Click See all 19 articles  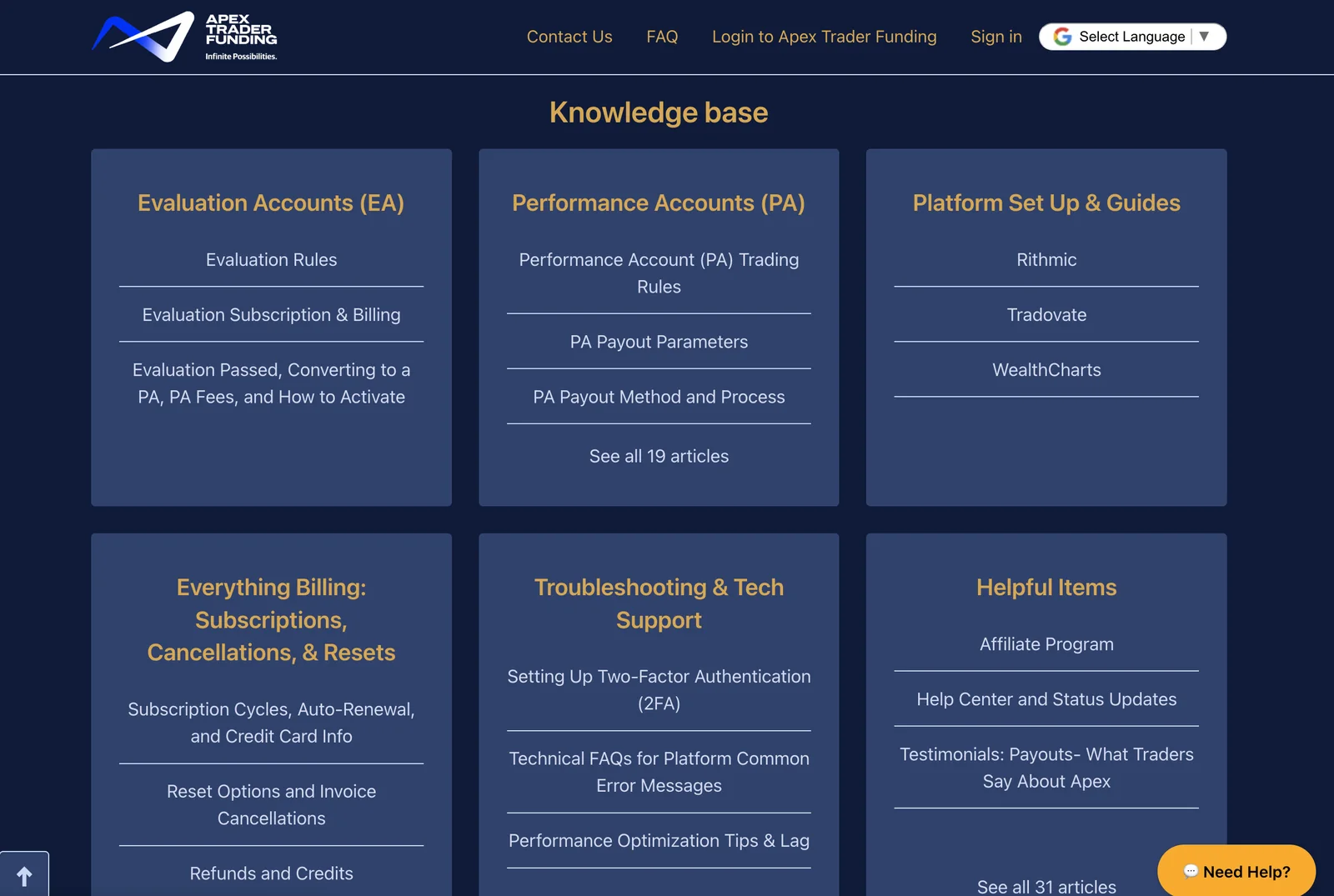pyautogui.click(x=659, y=456)
